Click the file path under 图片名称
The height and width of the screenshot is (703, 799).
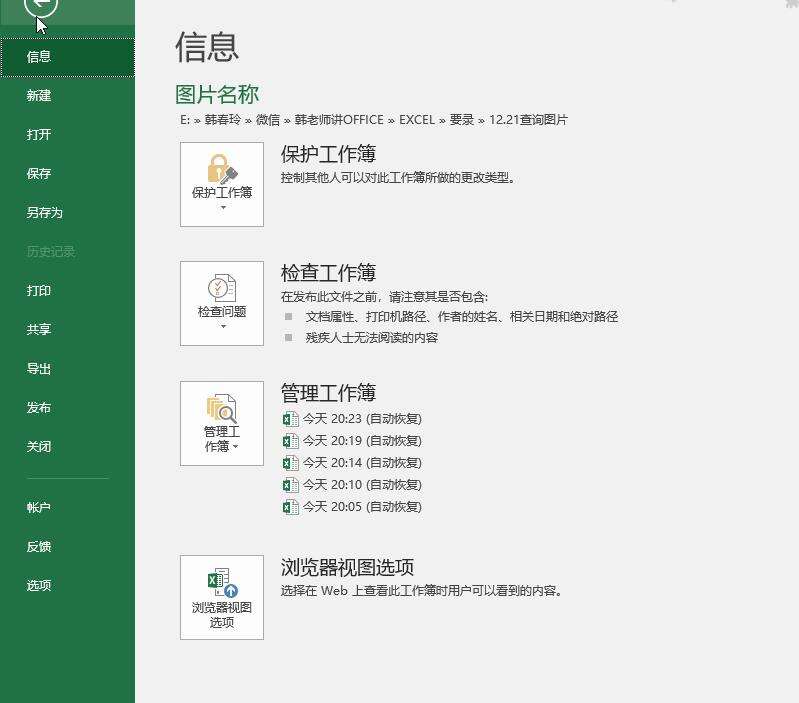(374, 120)
